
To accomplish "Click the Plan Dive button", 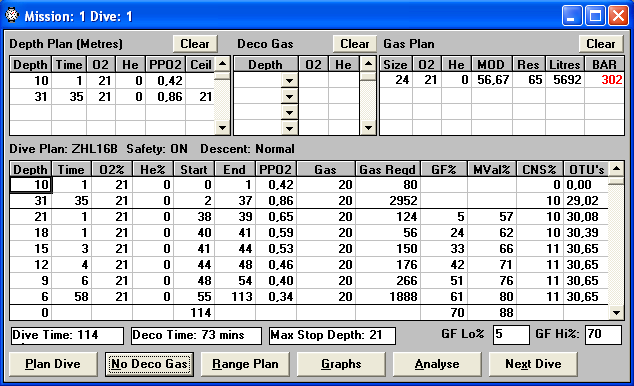I will click(x=53, y=364).
